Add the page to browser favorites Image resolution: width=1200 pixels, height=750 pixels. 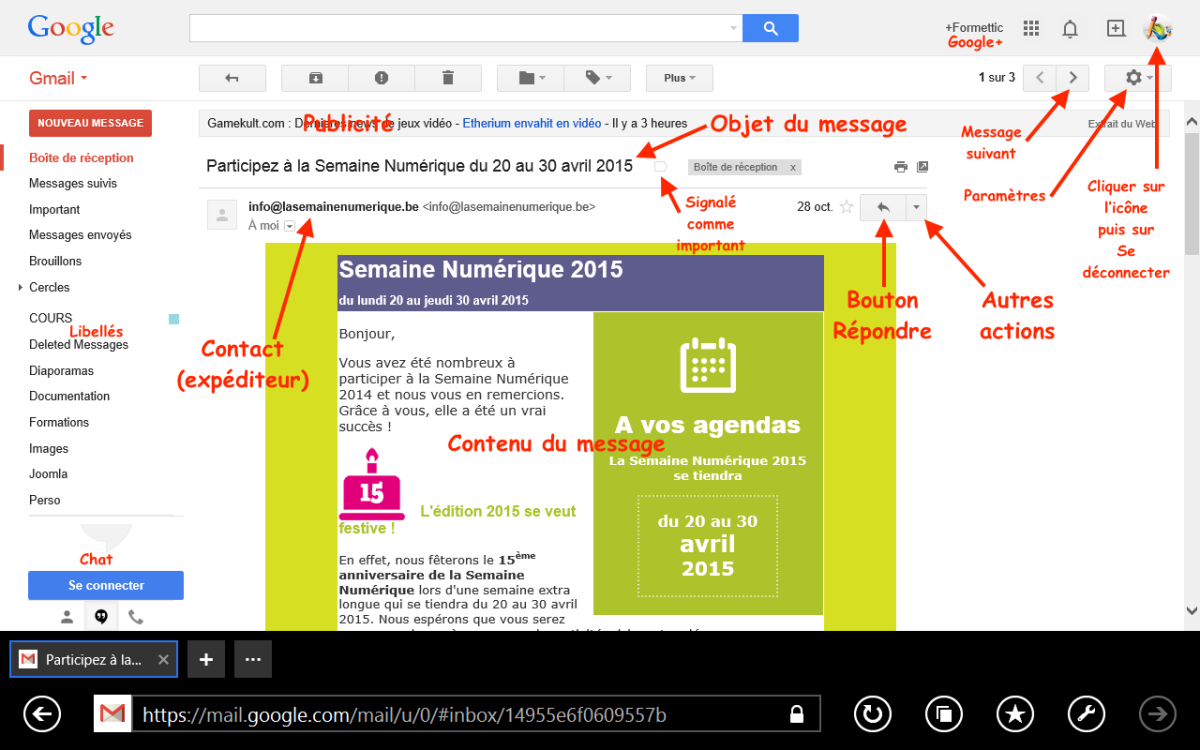[1015, 713]
